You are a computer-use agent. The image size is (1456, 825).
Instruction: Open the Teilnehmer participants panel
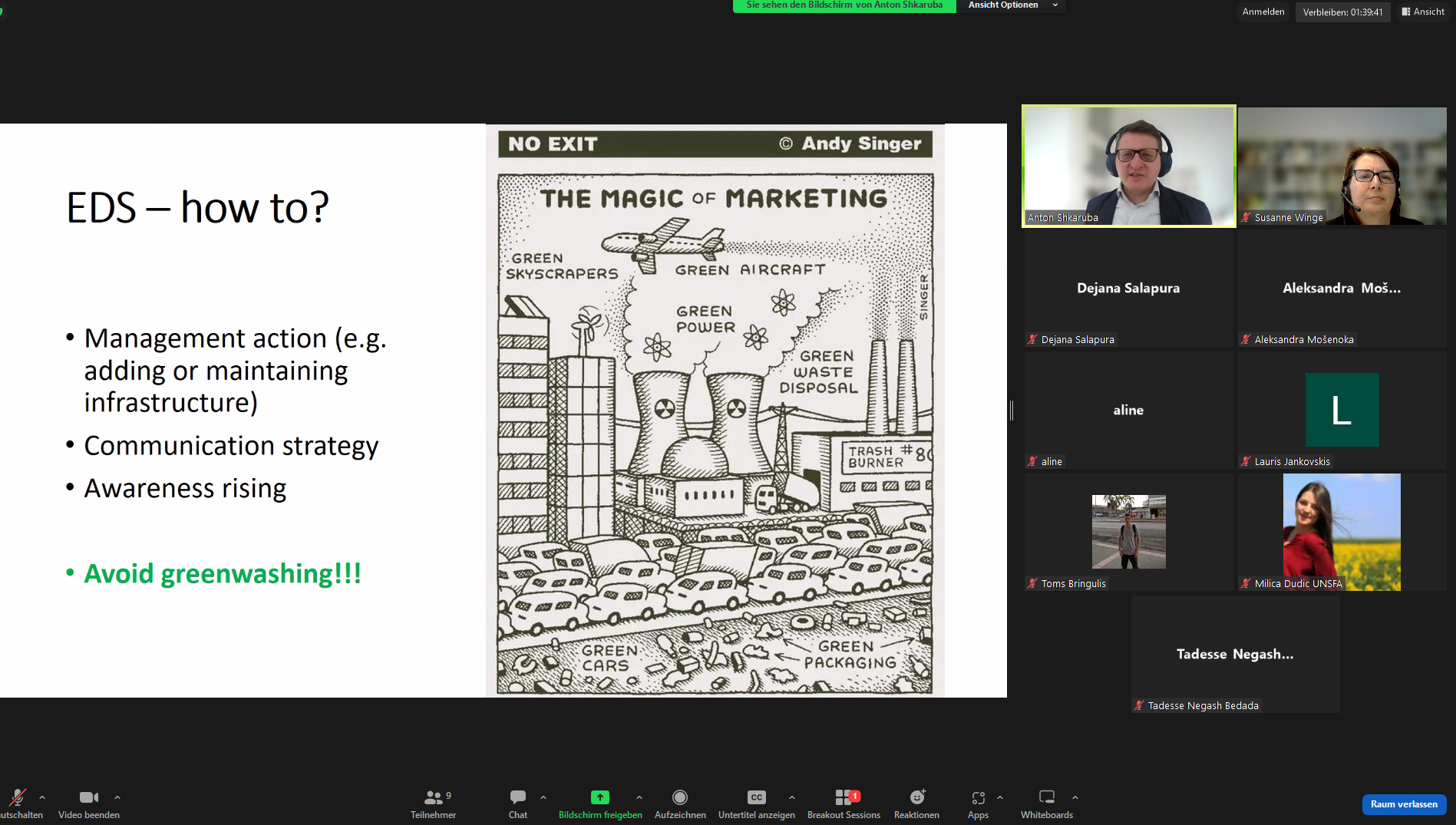point(434,804)
